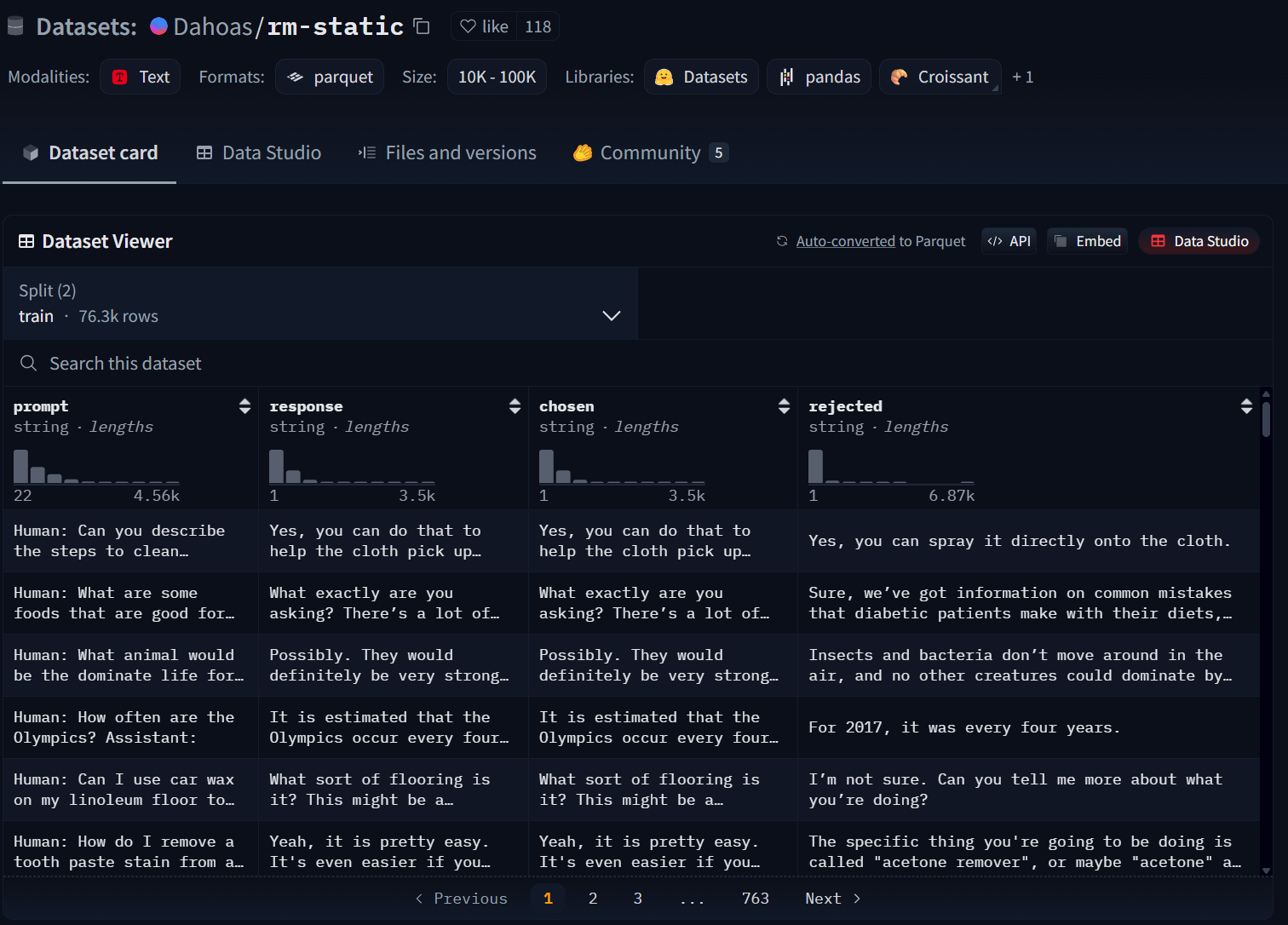Viewport: 1288px width, 925px height.
Task: Sort by the chosen column
Action: (784, 406)
